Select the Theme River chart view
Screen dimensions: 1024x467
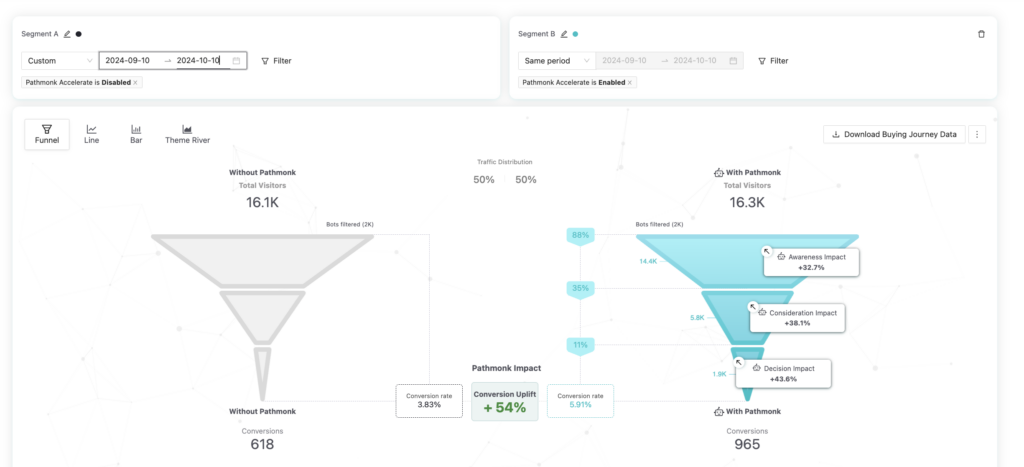[x=187, y=134]
